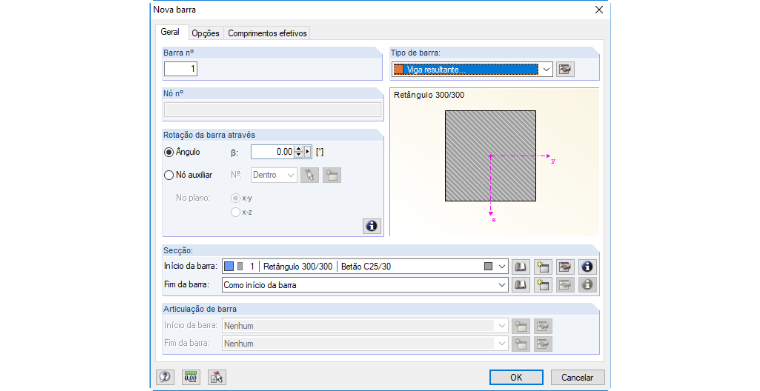This screenshot has width=760, height=391.
Task: Choose the x-y plane radio option
Action: click(236, 198)
